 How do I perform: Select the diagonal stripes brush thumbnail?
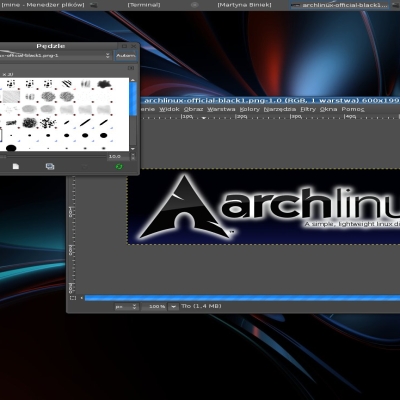[x=66, y=84]
